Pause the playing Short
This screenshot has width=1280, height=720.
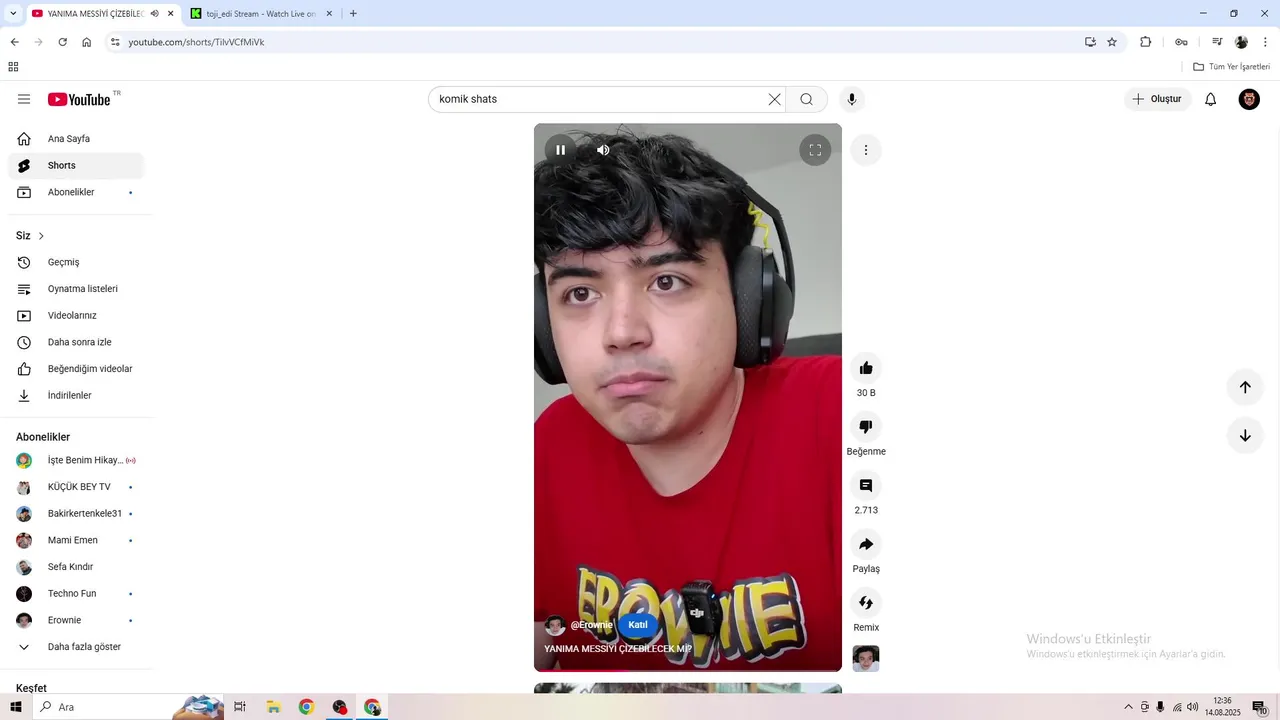(x=561, y=150)
